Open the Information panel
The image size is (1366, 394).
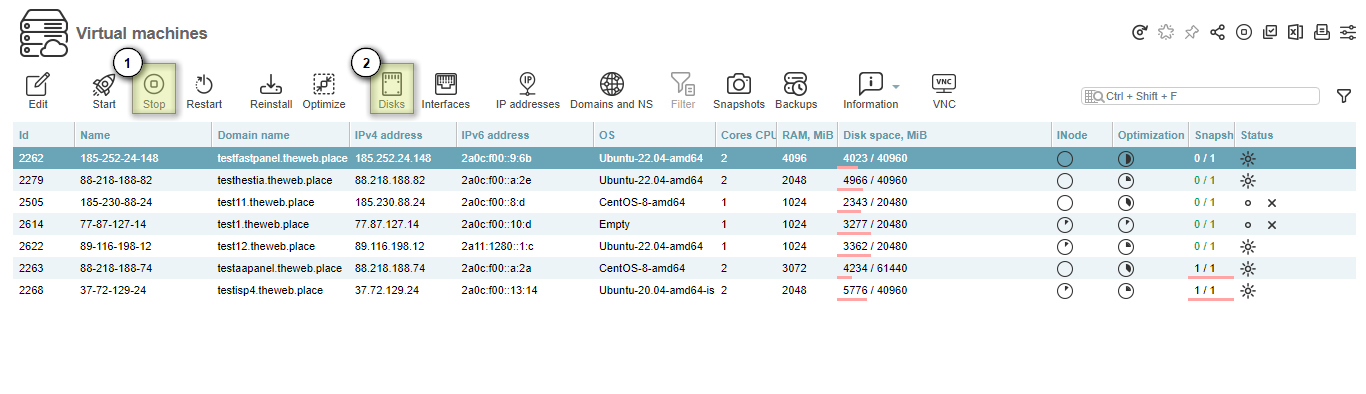pyautogui.click(x=870, y=91)
